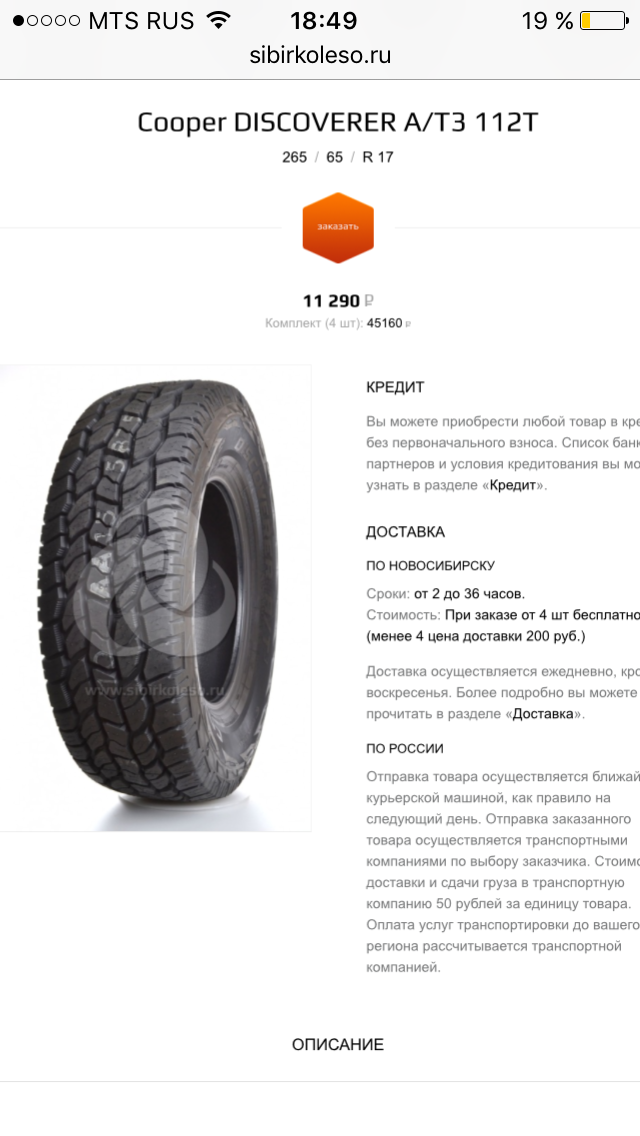
Task: Tap the Cooper tire product photo
Action: (x=155, y=598)
